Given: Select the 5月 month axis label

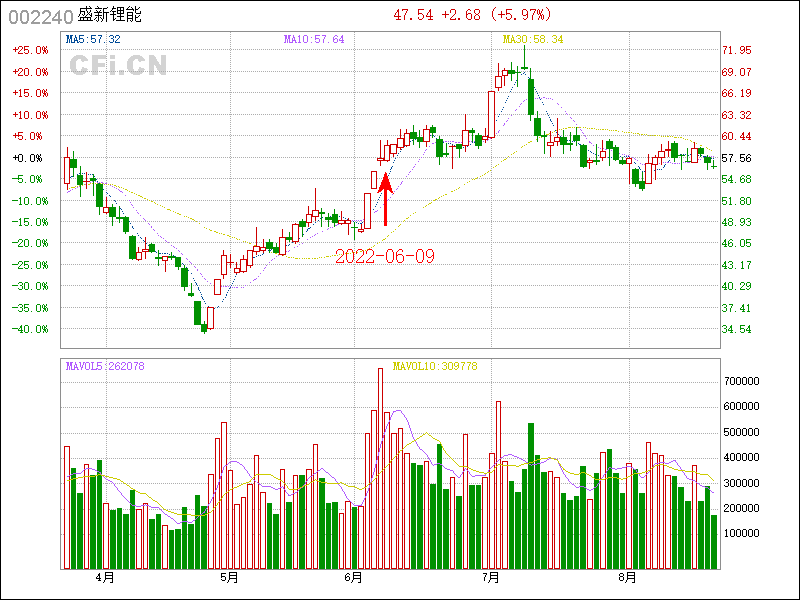Looking at the screenshot, I should 229,577.
